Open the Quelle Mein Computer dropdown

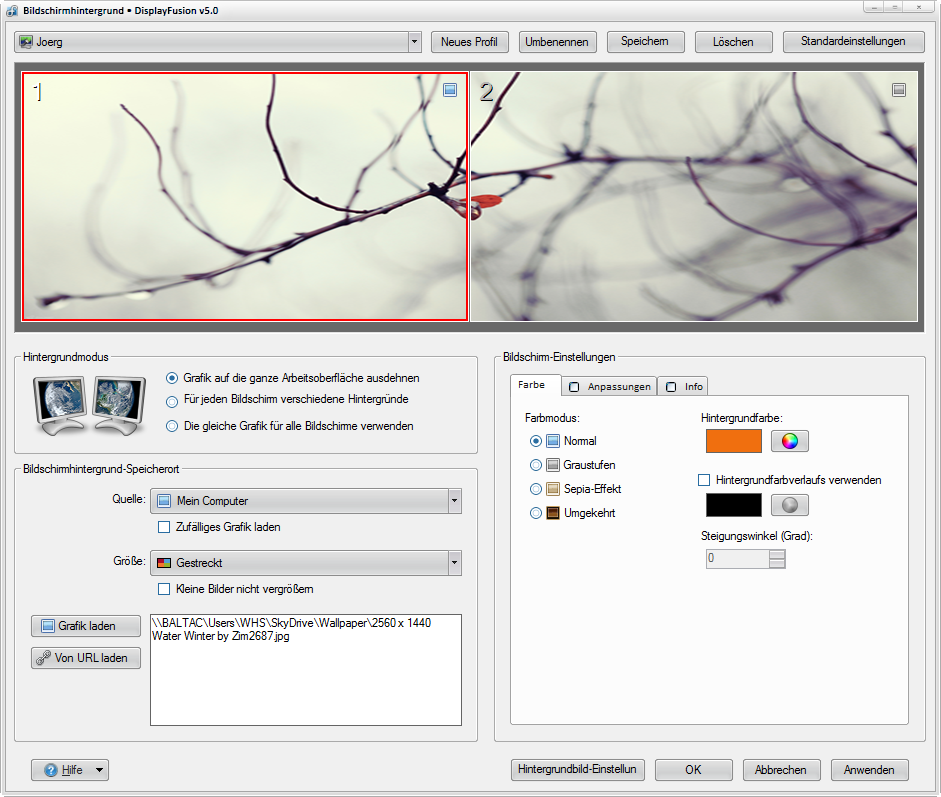tap(454, 501)
